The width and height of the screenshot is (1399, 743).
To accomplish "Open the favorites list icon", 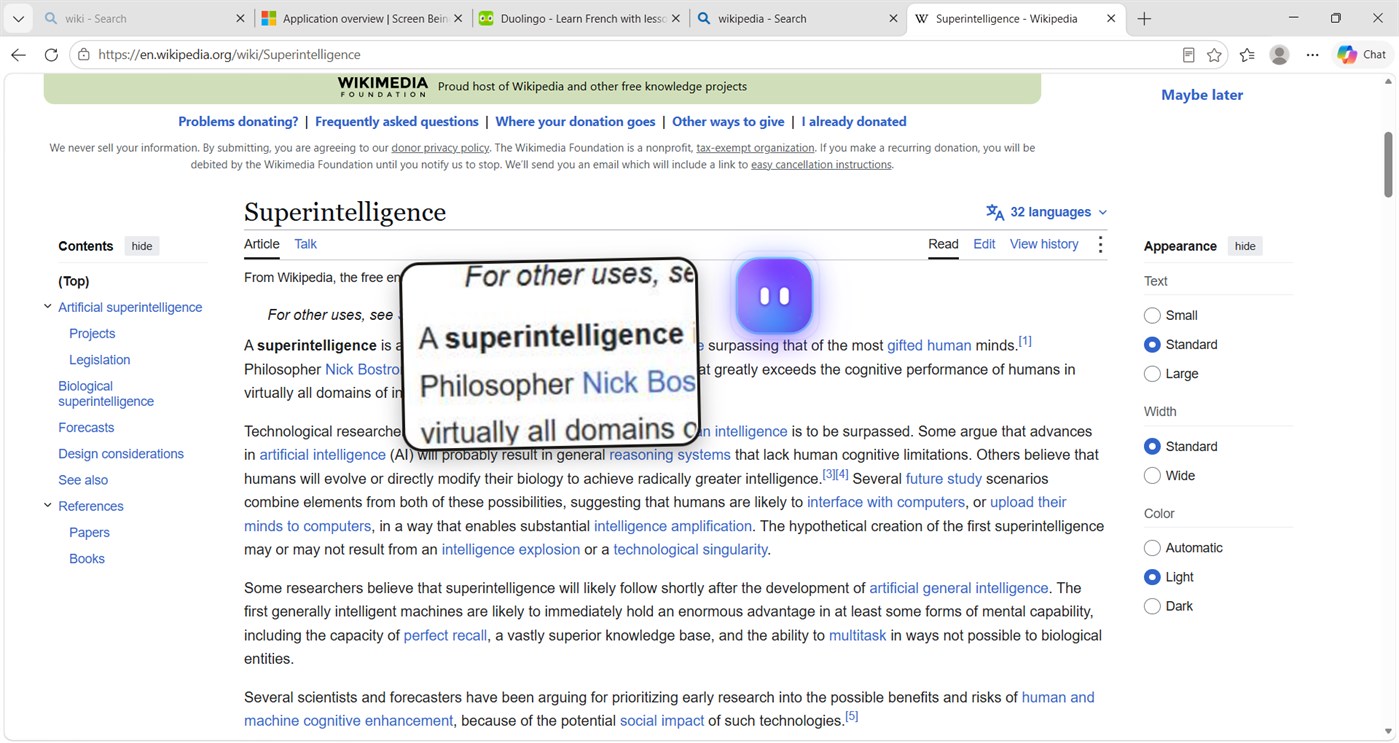I will 1247,55.
